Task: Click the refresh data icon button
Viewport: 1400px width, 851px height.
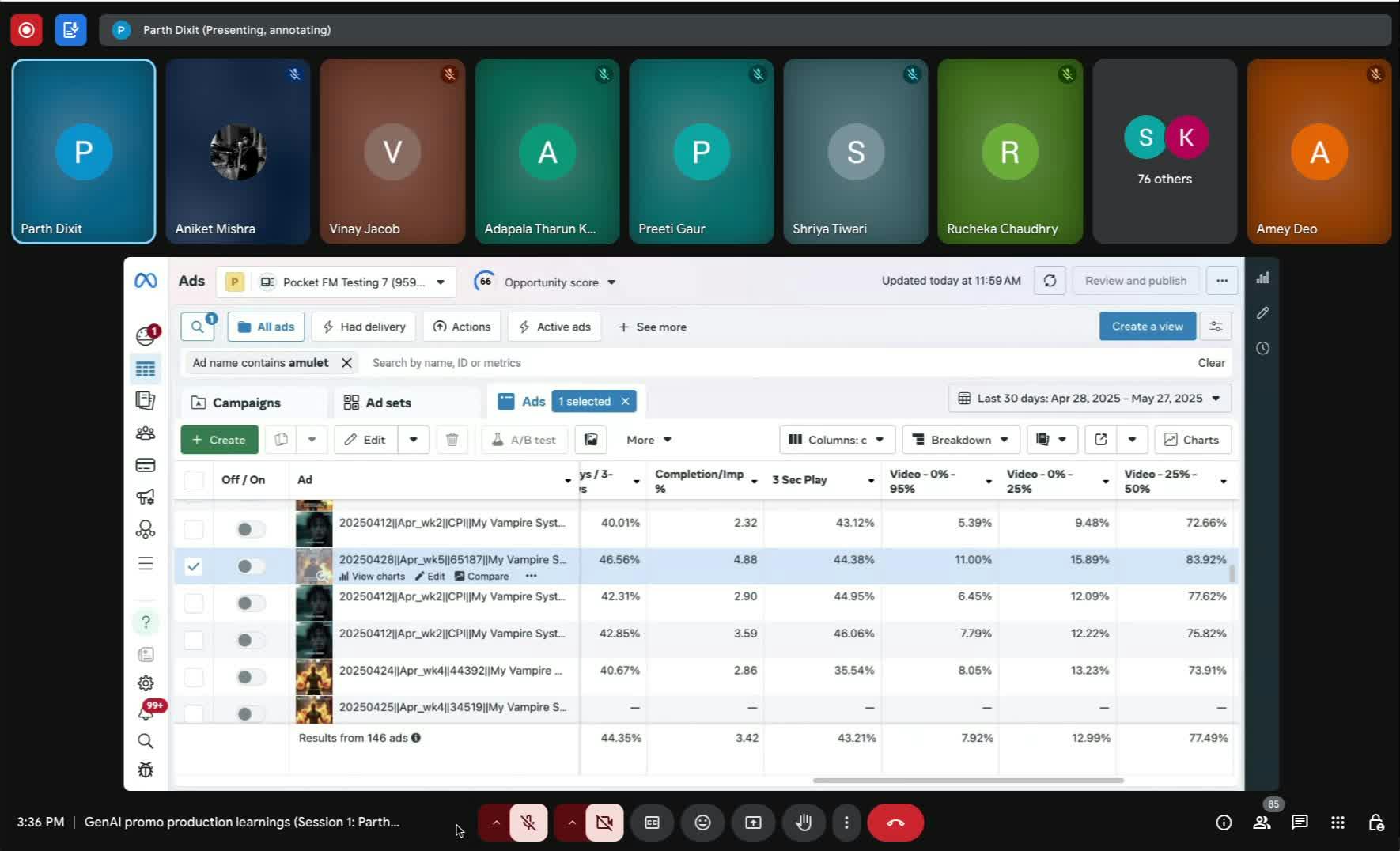Action: pyautogui.click(x=1050, y=281)
